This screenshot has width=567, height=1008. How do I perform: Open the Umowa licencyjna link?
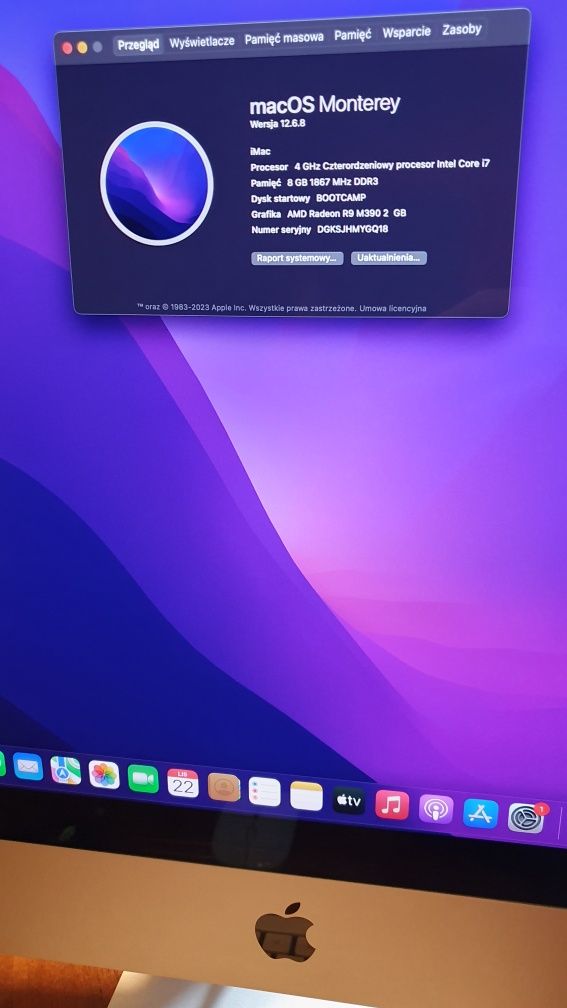tap(393, 309)
